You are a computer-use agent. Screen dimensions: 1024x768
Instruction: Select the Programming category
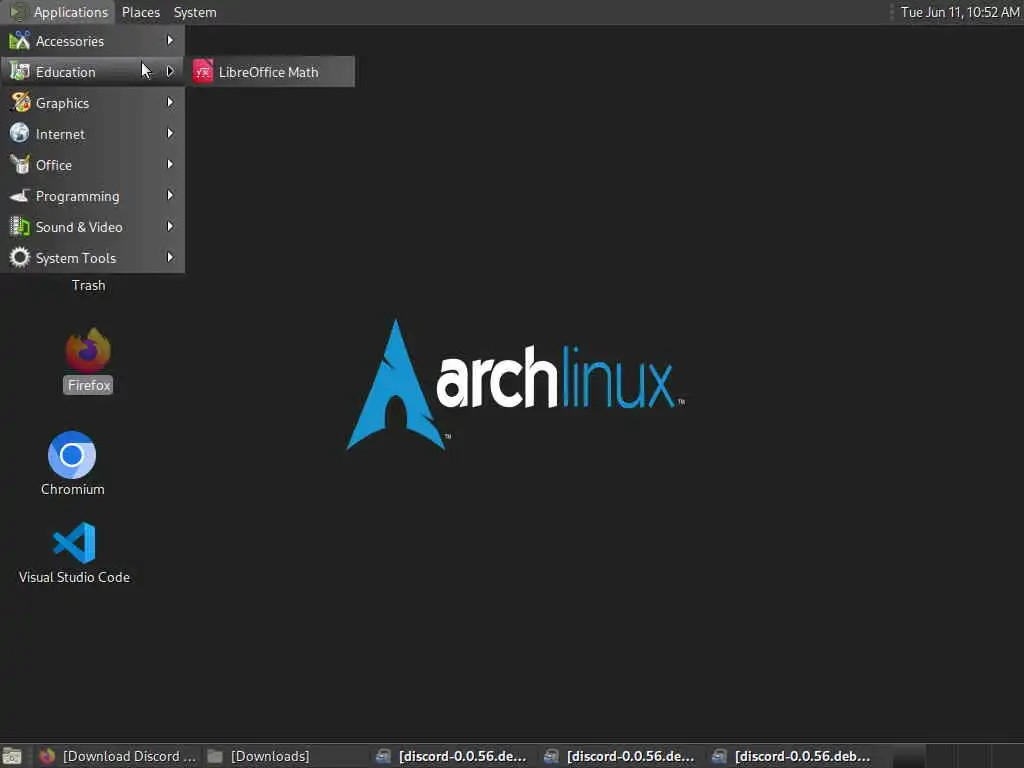pyautogui.click(x=92, y=196)
